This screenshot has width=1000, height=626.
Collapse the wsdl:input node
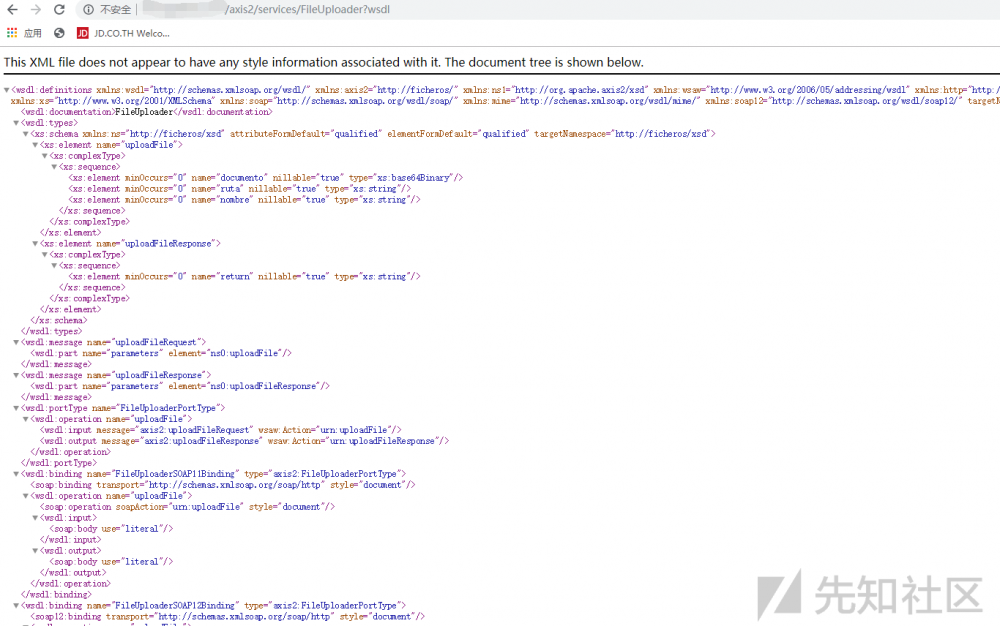point(36,518)
